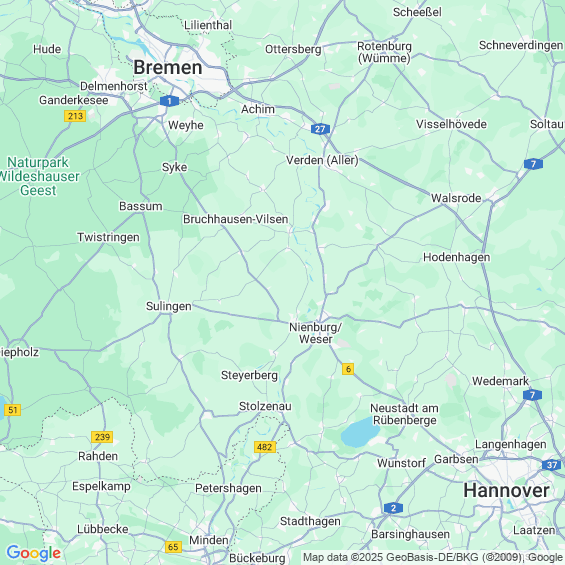This screenshot has width=565, height=565.
Task: Click the yellow 482 road shield
Action: tap(265, 447)
